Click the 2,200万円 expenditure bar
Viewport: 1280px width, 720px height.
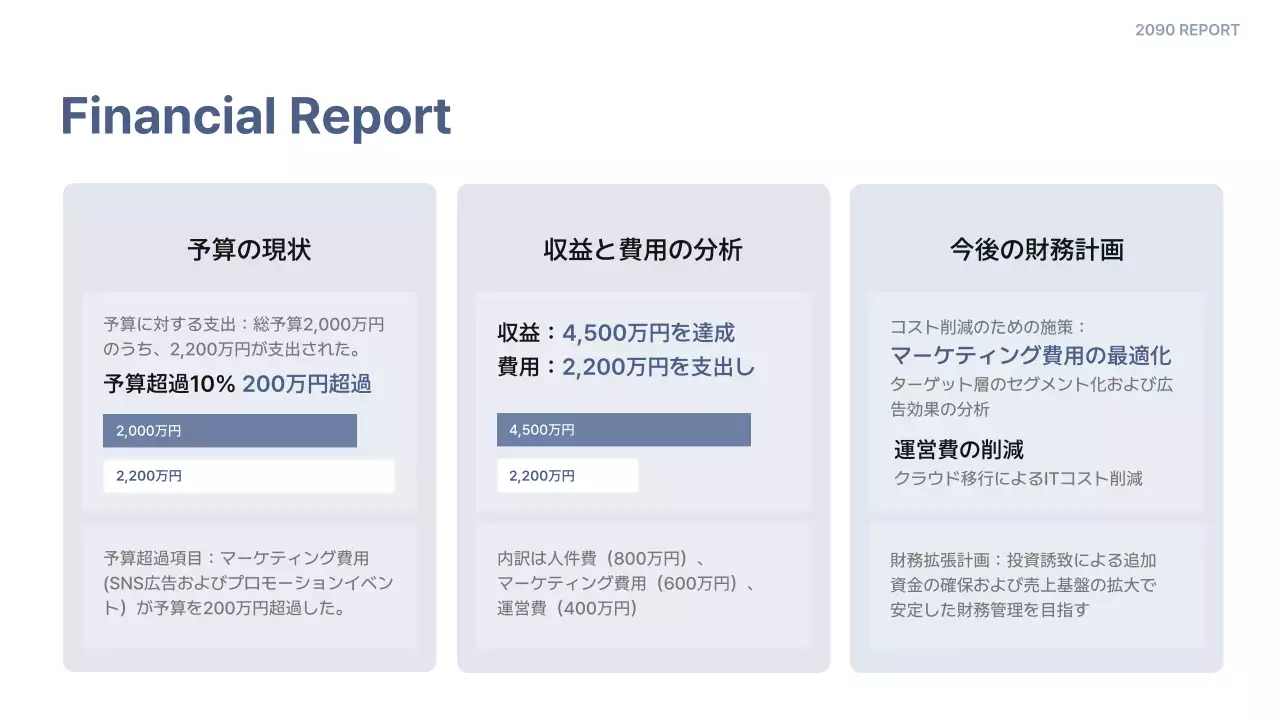click(249, 476)
